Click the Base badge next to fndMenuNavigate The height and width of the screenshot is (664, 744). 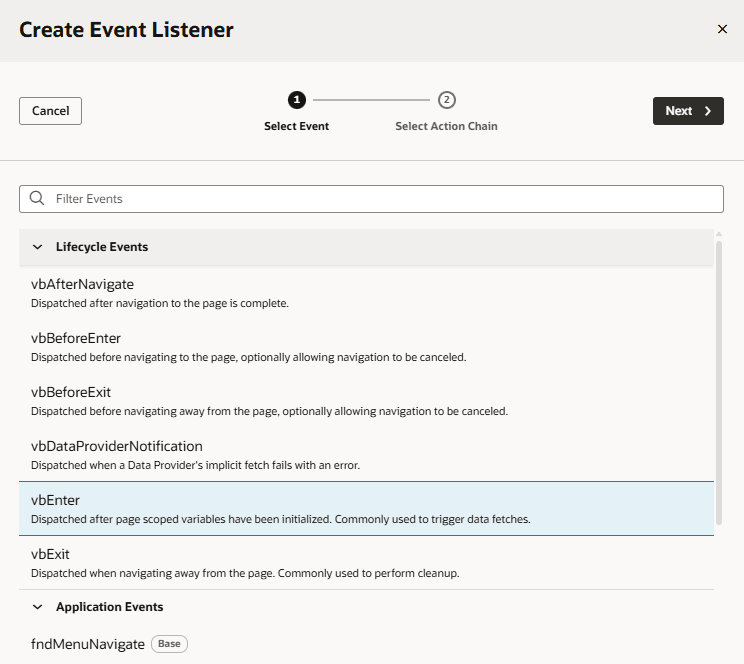pyautogui.click(x=169, y=644)
